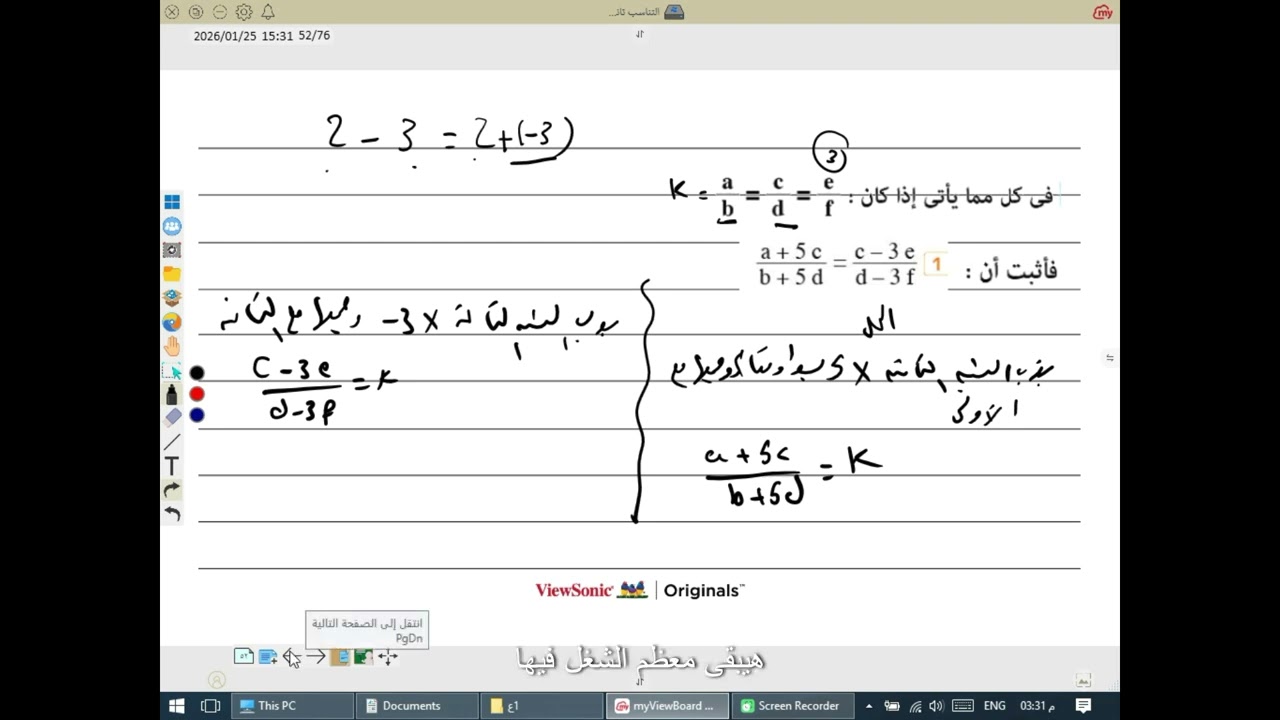The height and width of the screenshot is (720, 1280).
Task: Switch to Documents taskbar window
Action: [417, 705]
